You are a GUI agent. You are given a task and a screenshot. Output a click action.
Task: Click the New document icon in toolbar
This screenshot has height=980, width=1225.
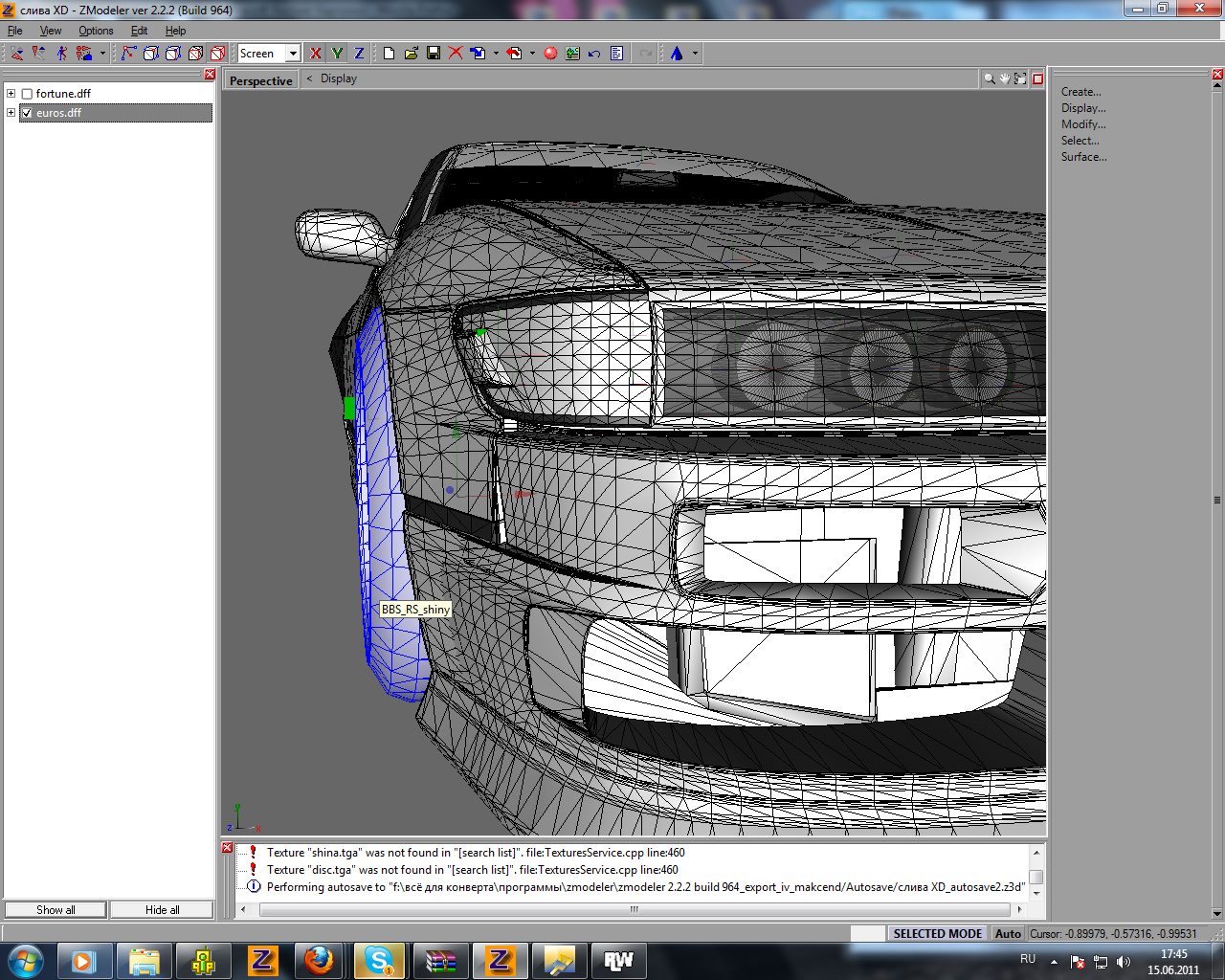tap(390, 54)
